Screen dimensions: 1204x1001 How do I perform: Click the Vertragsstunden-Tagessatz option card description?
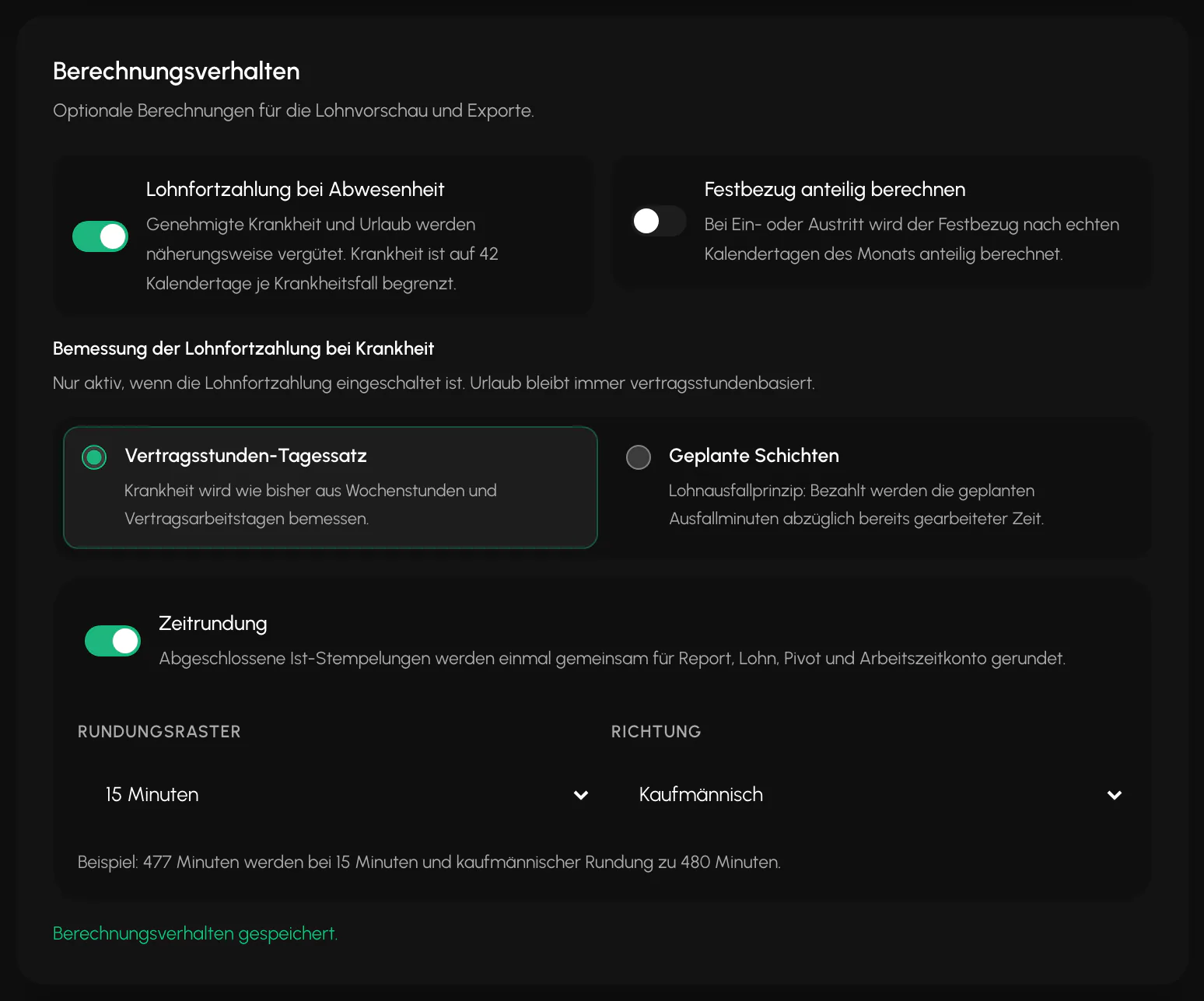tap(310, 505)
